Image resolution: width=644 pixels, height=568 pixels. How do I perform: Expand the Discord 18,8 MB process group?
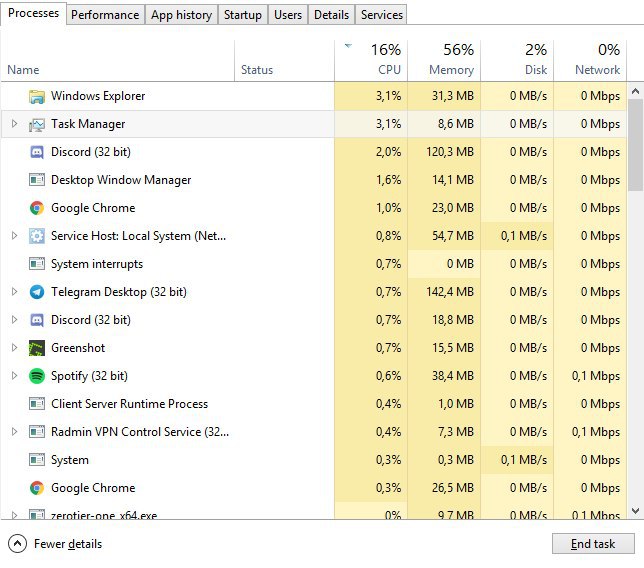click(14, 320)
